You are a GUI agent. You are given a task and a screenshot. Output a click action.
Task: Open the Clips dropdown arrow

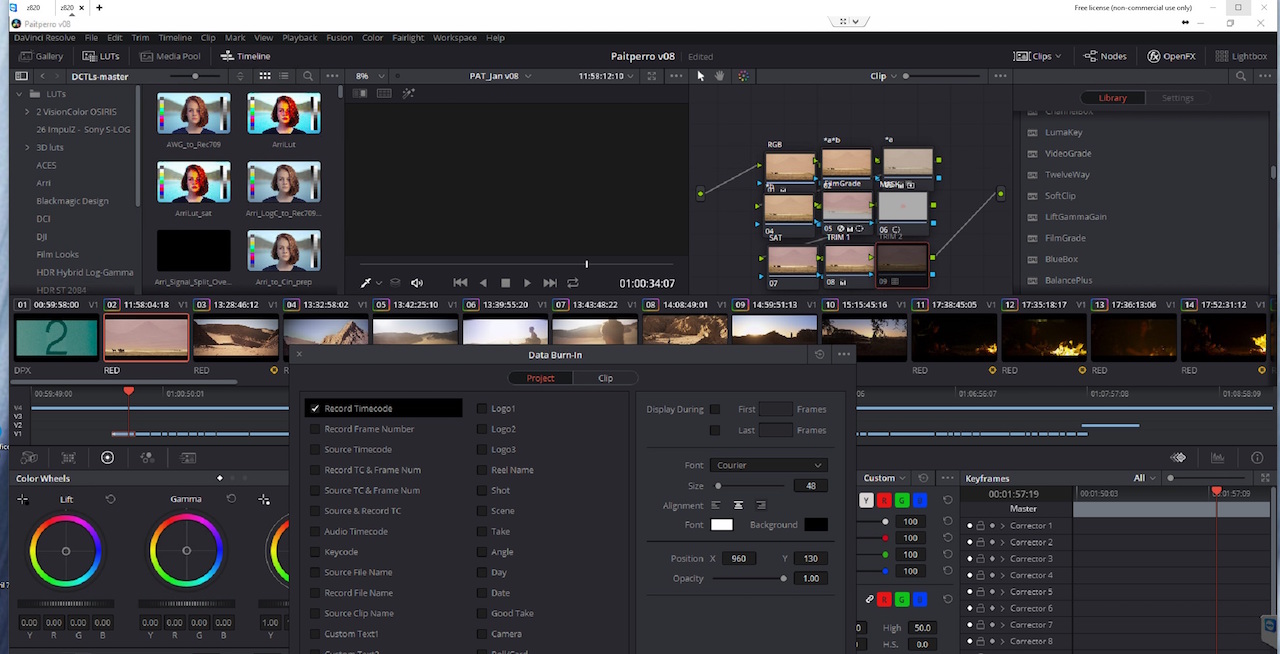click(x=1058, y=56)
